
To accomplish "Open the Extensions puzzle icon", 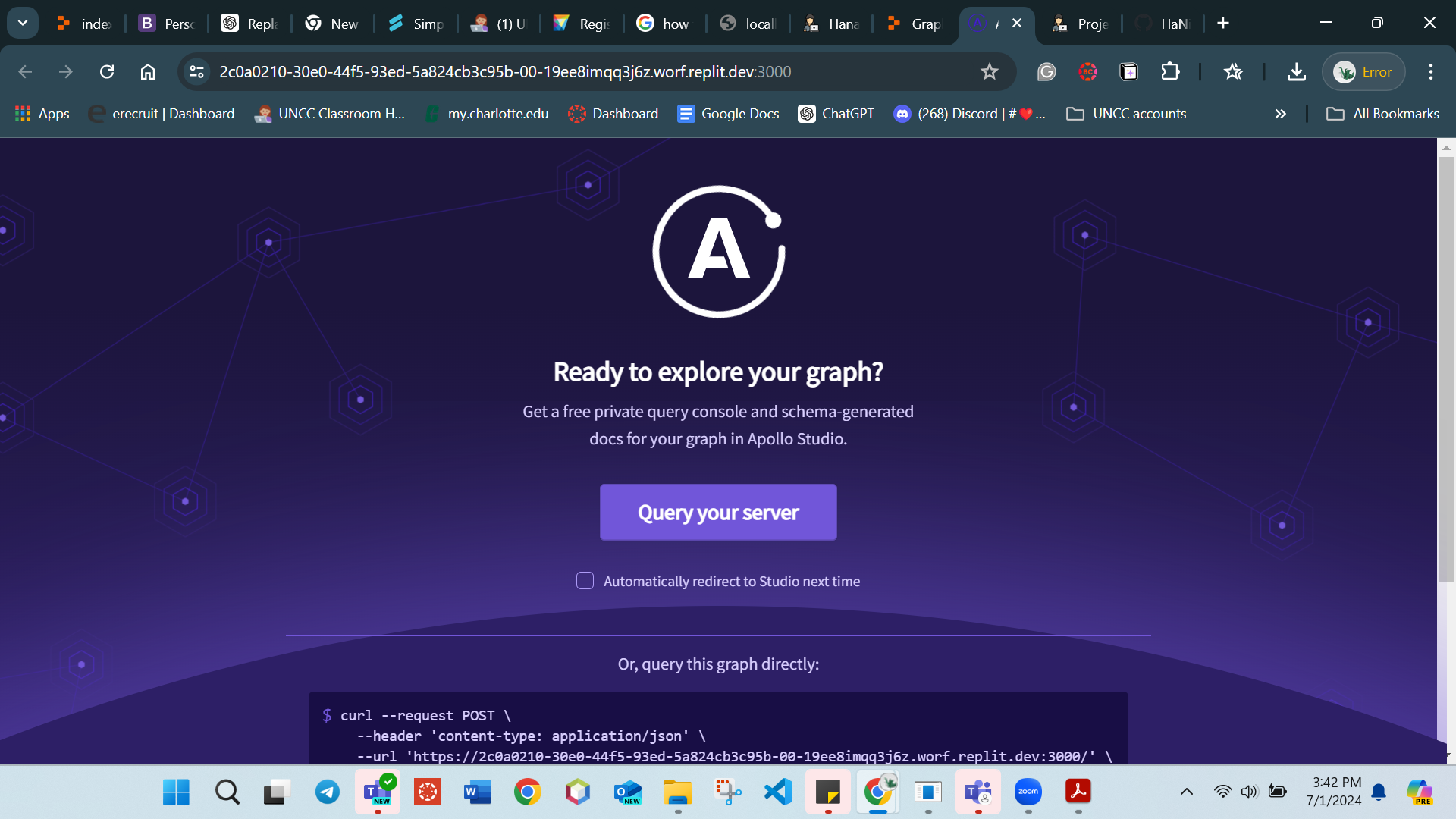I will tap(1170, 72).
